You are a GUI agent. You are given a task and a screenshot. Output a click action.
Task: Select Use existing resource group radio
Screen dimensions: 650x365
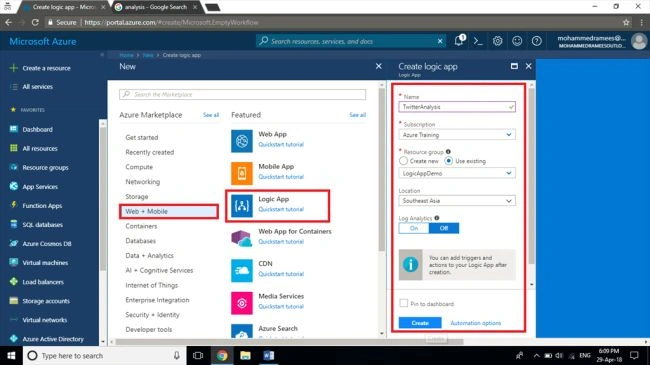click(x=449, y=161)
